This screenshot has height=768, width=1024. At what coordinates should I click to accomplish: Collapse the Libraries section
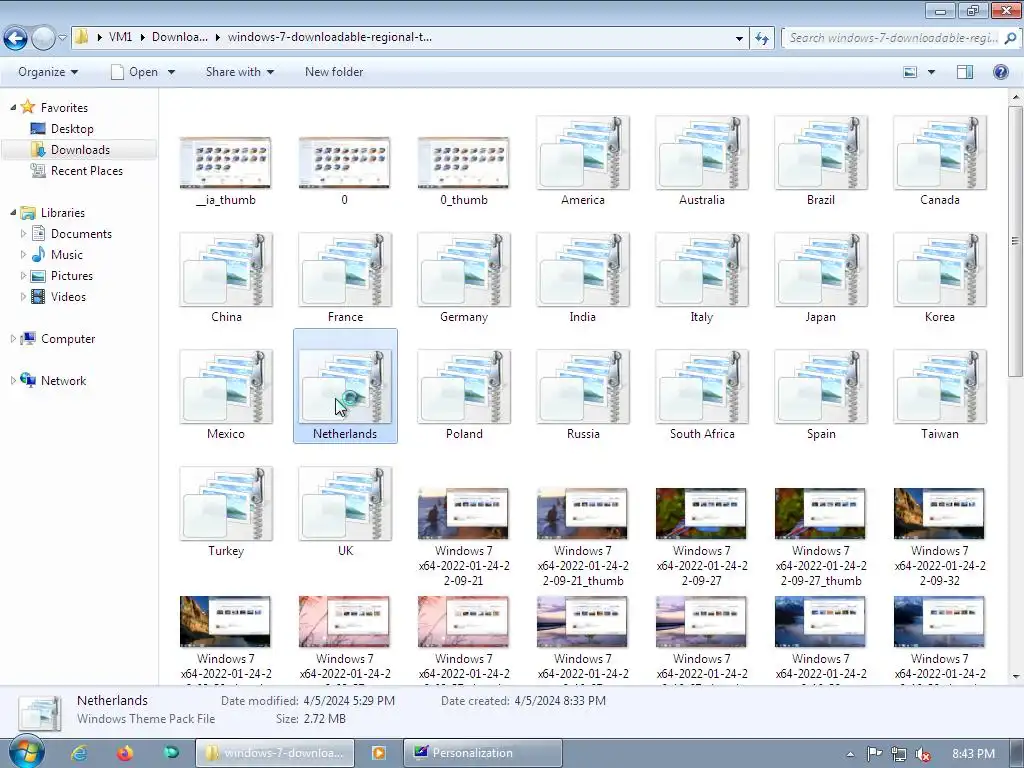[x=13, y=212]
